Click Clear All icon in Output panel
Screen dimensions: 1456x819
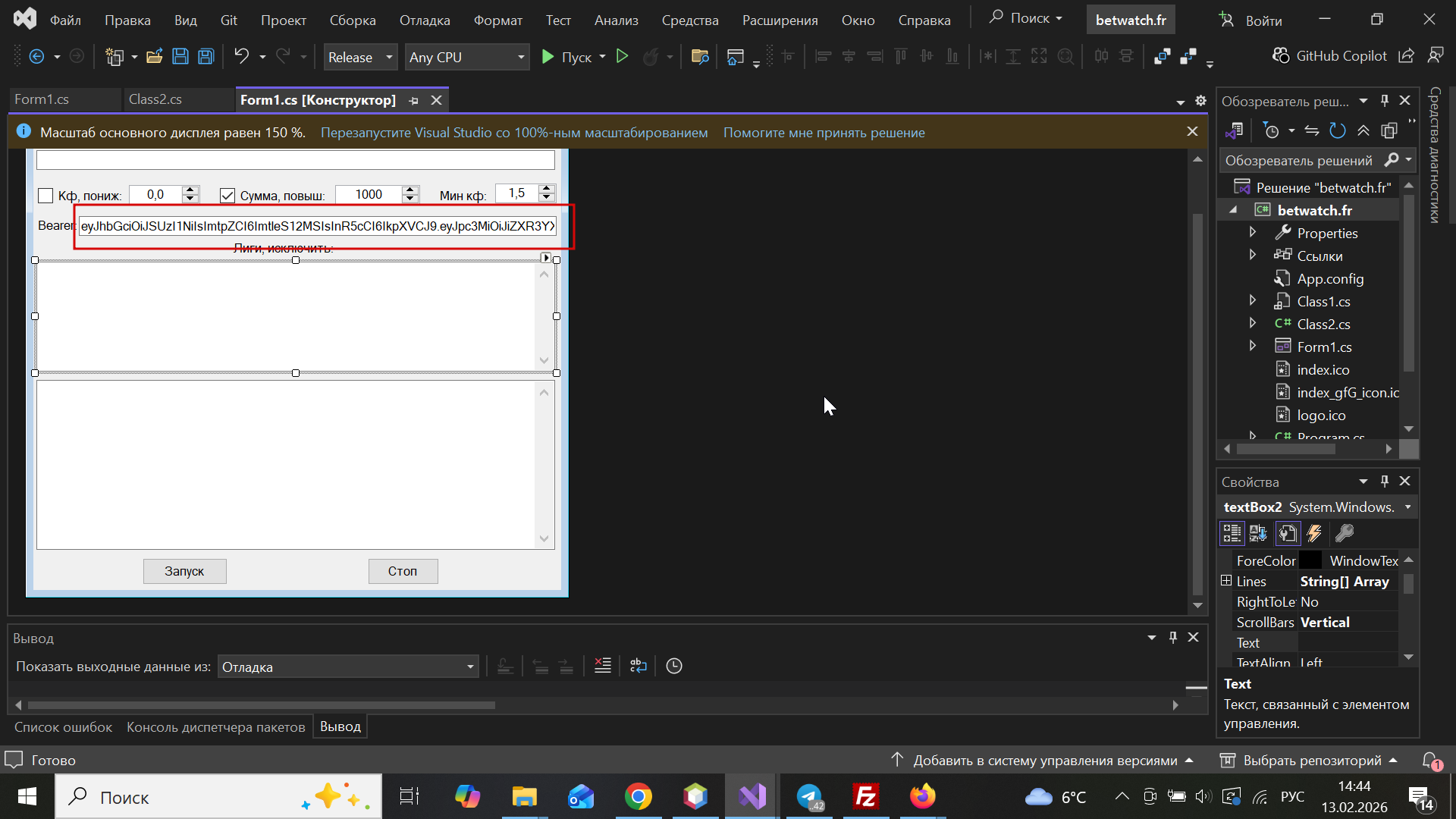[x=603, y=666]
